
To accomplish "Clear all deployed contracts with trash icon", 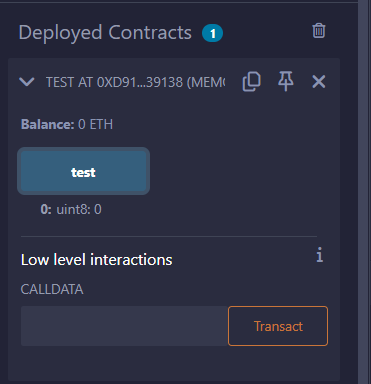I will tap(319, 31).
